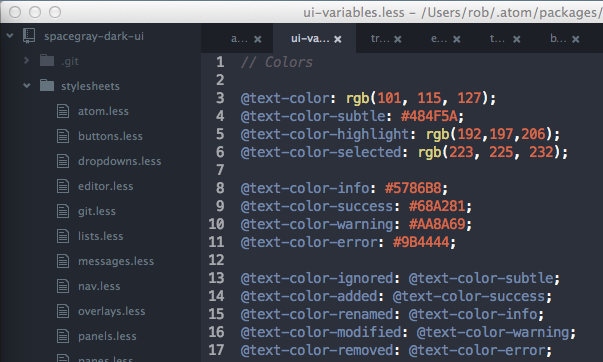The height and width of the screenshot is (362, 603).
Task: Click the @text-color-removed variable name
Action: [317, 350]
